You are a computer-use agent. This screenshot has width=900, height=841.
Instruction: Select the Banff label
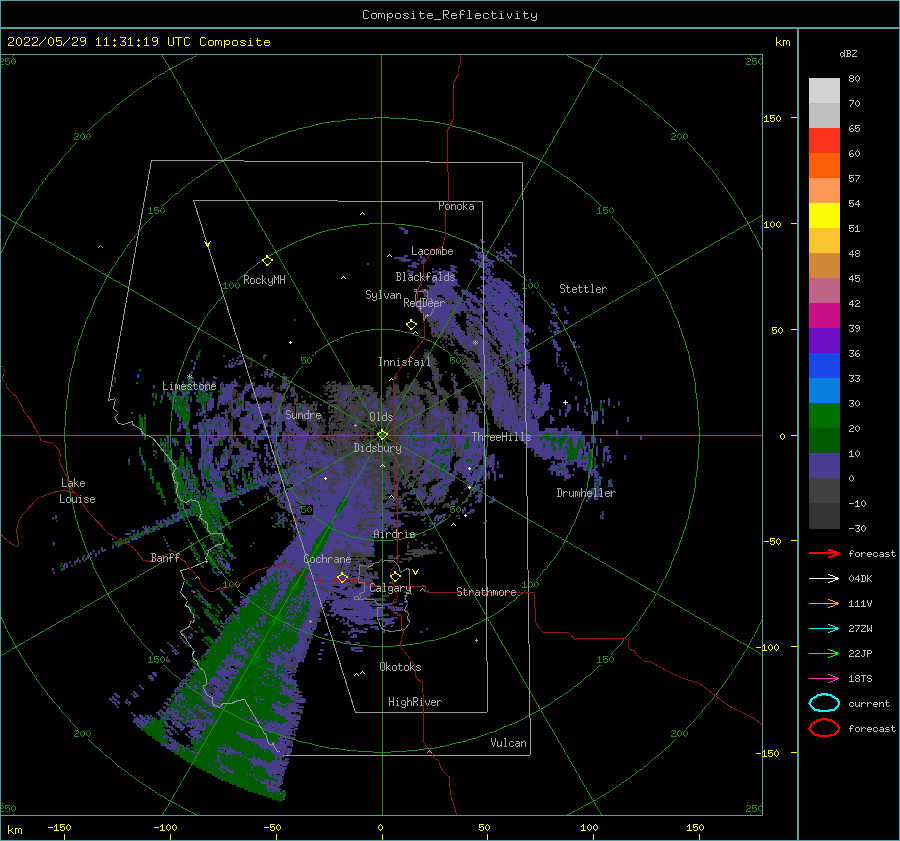point(165,557)
